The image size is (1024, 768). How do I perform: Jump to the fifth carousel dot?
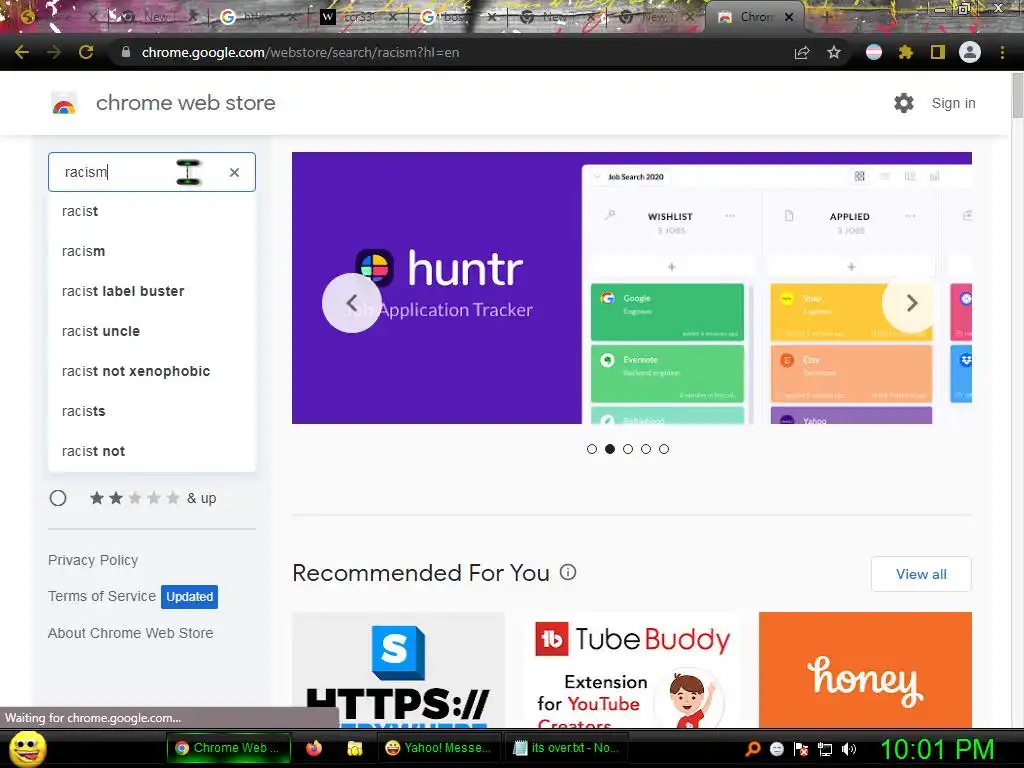point(664,449)
